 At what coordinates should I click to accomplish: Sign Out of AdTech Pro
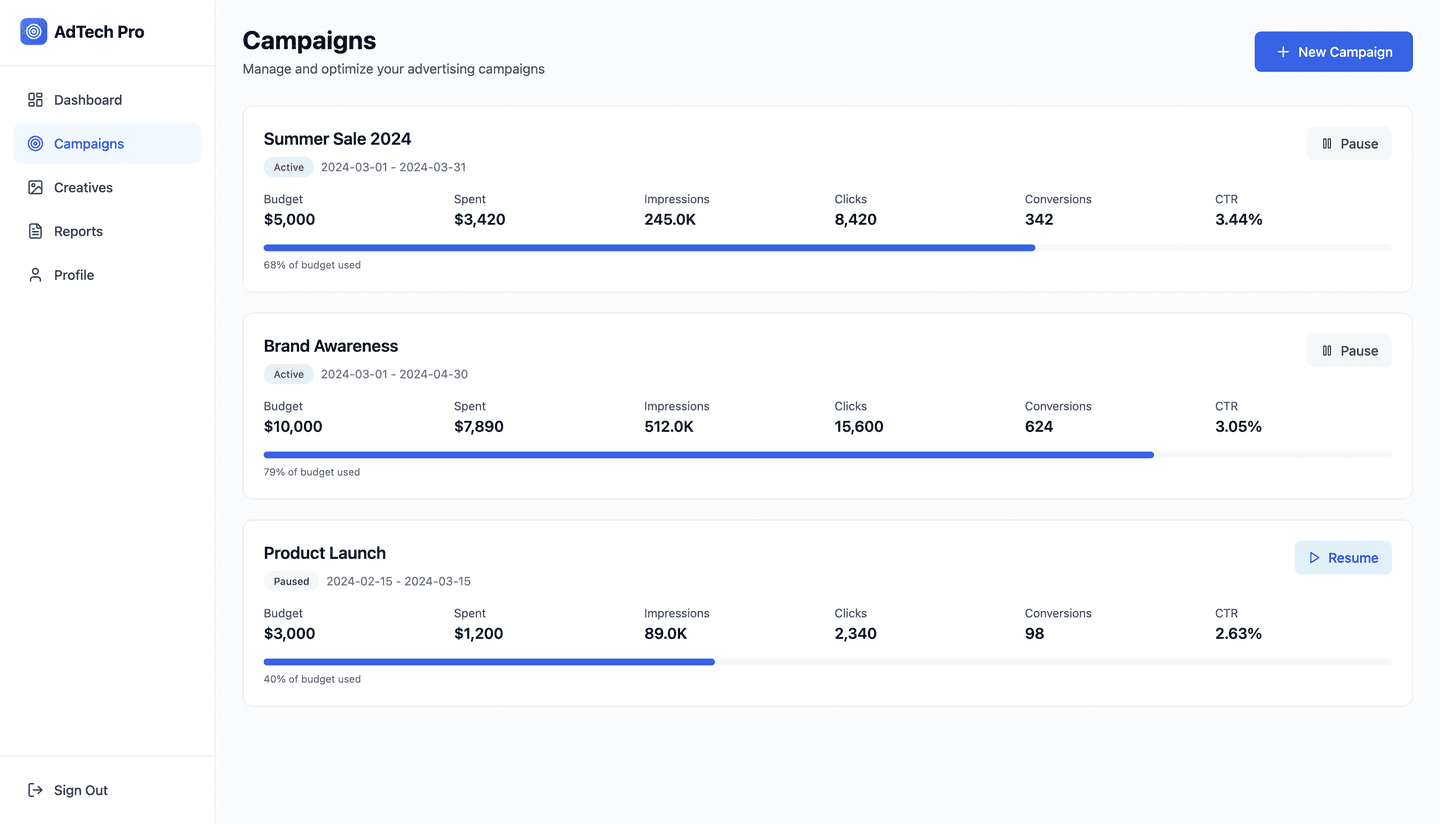[x=80, y=790]
